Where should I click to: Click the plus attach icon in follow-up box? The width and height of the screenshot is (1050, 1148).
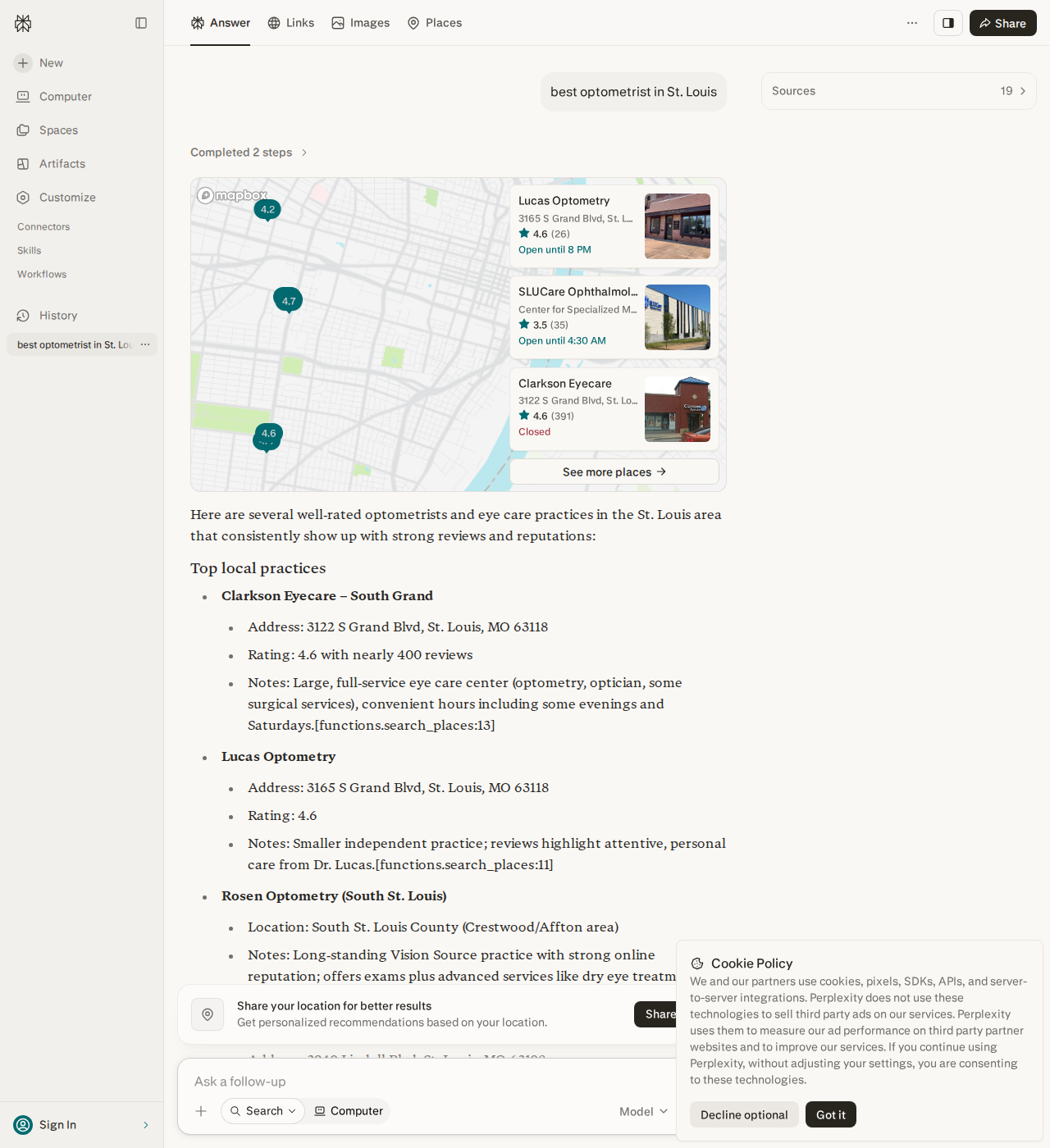pyautogui.click(x=201, y=1111)
